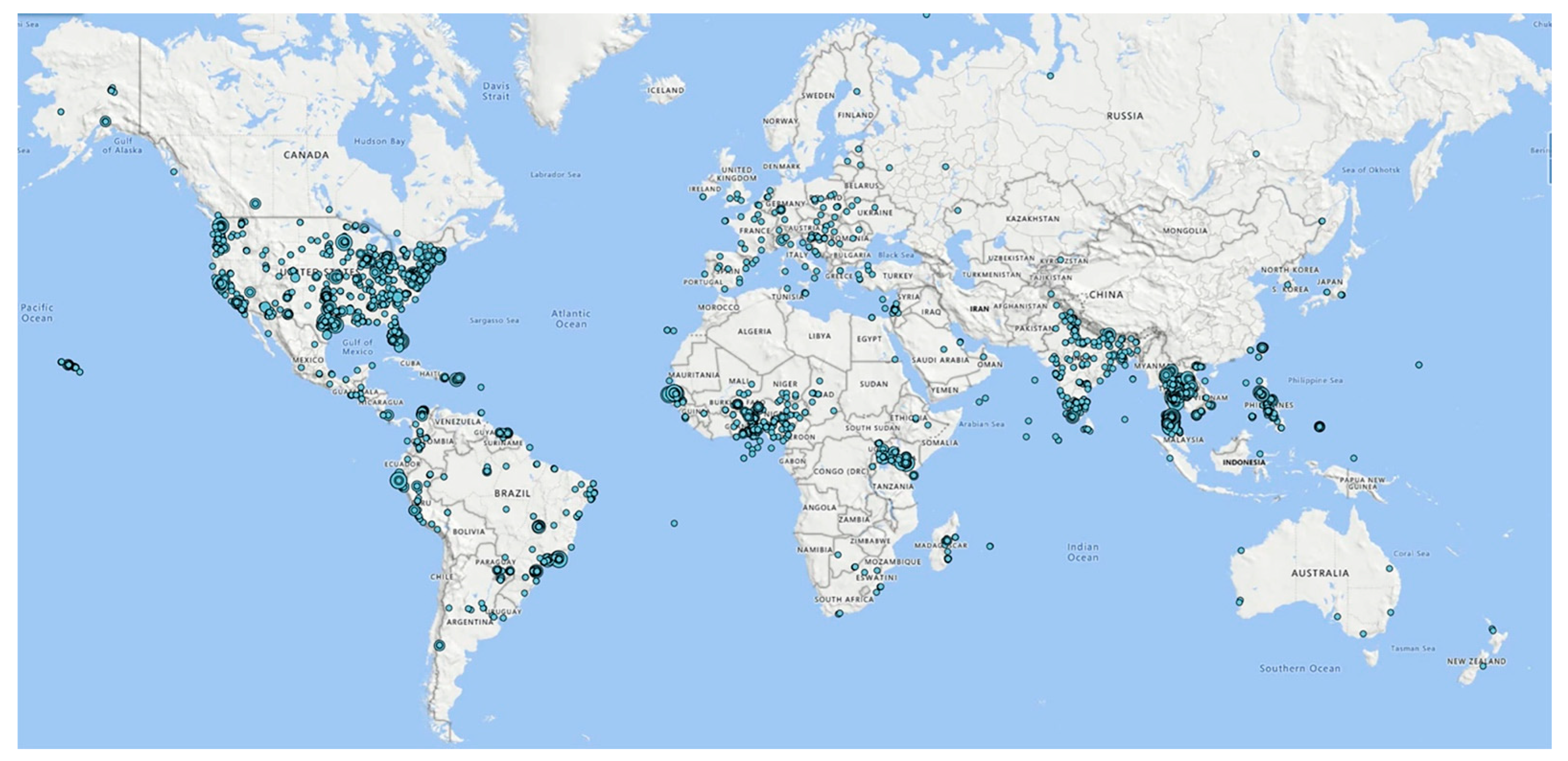
Task: Click the lone data marker in northern Russia
Action: point(1050,76)
